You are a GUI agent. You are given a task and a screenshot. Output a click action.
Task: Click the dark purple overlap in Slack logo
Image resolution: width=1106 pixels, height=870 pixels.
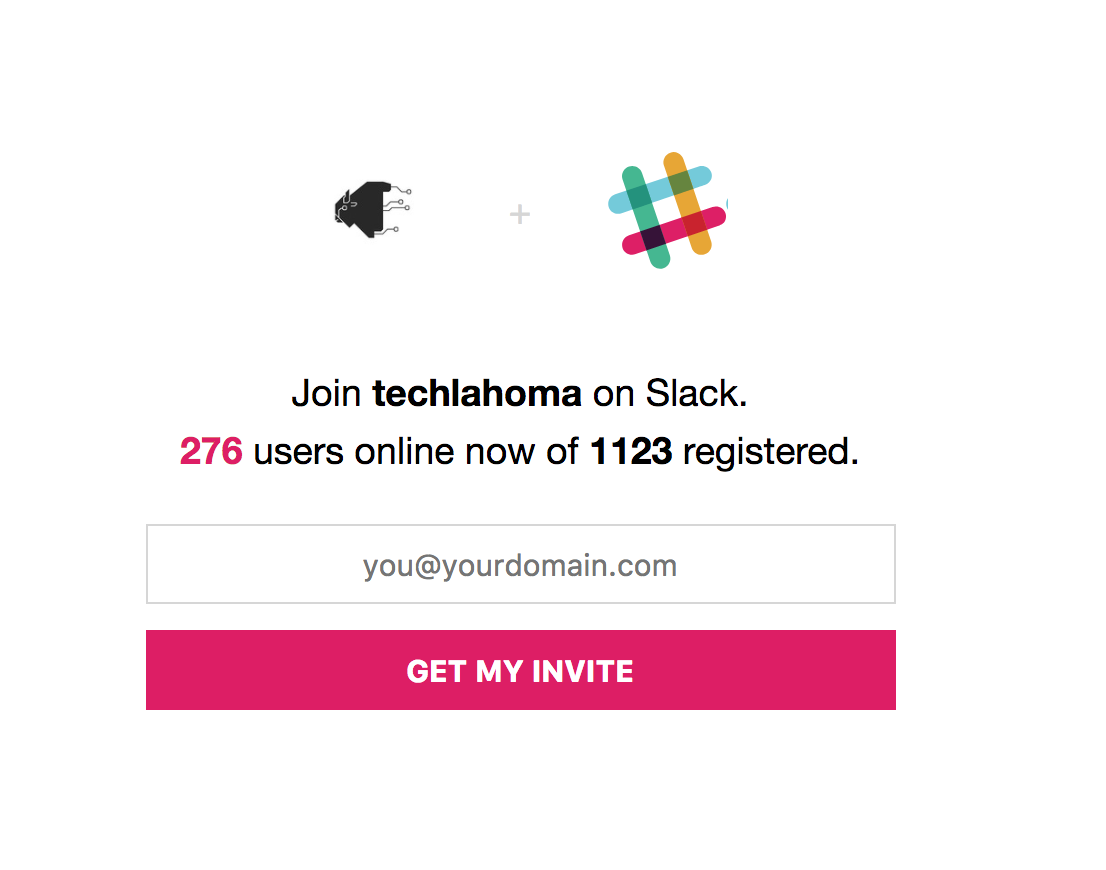654,237
